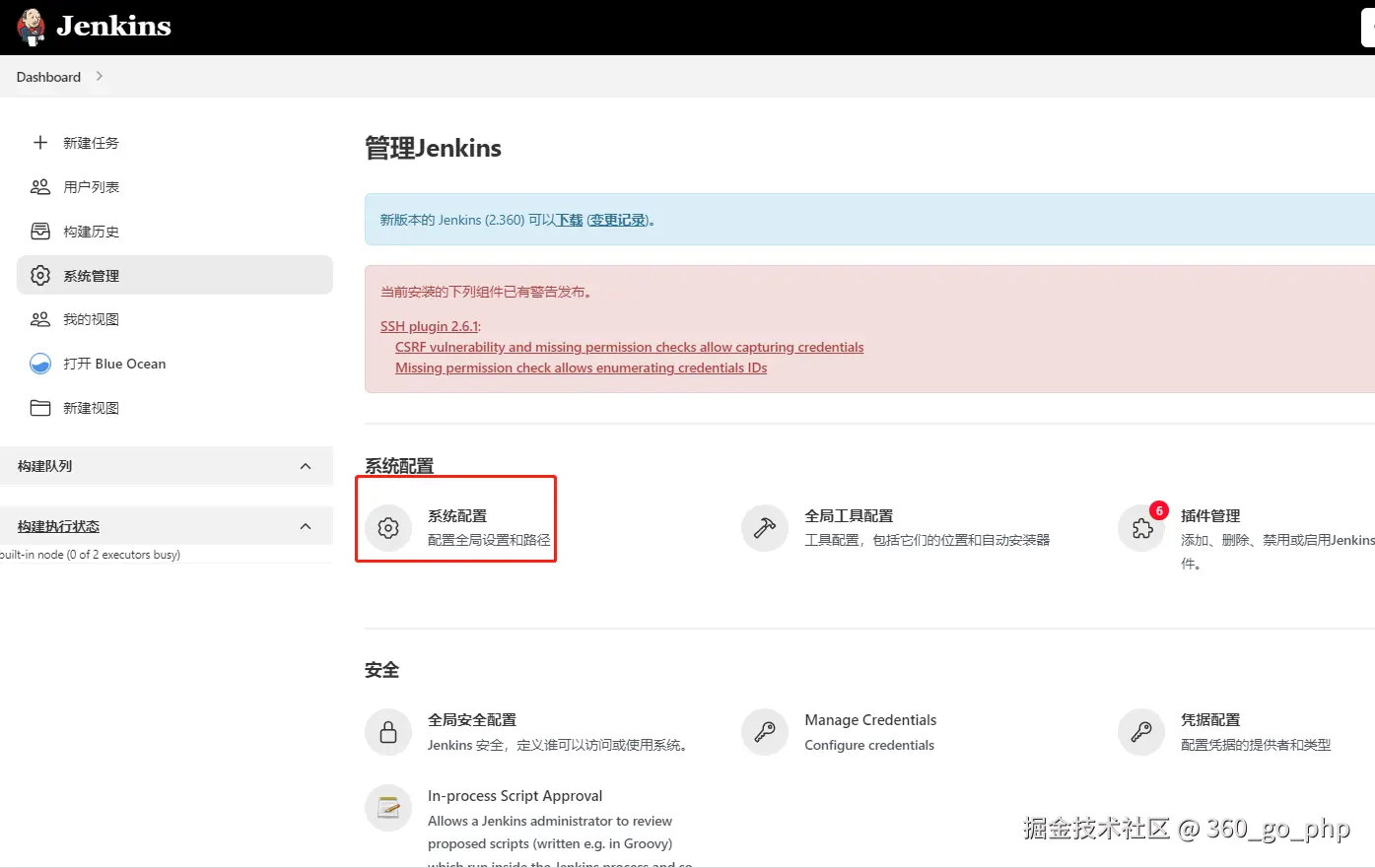Click the gear icon for 系统配置
Viewport: 1375px width, 868px height.
pos(388,528)
